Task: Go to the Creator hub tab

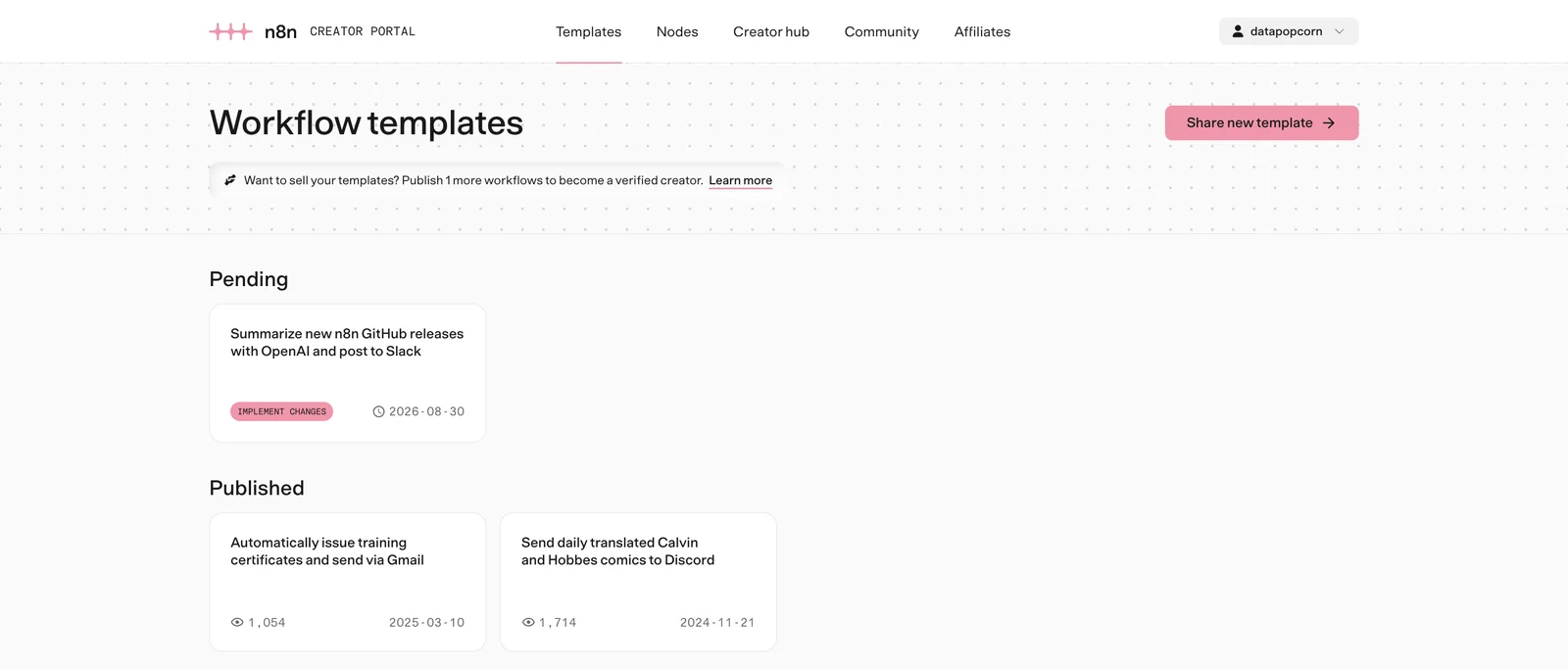Action: click(771, 31)
